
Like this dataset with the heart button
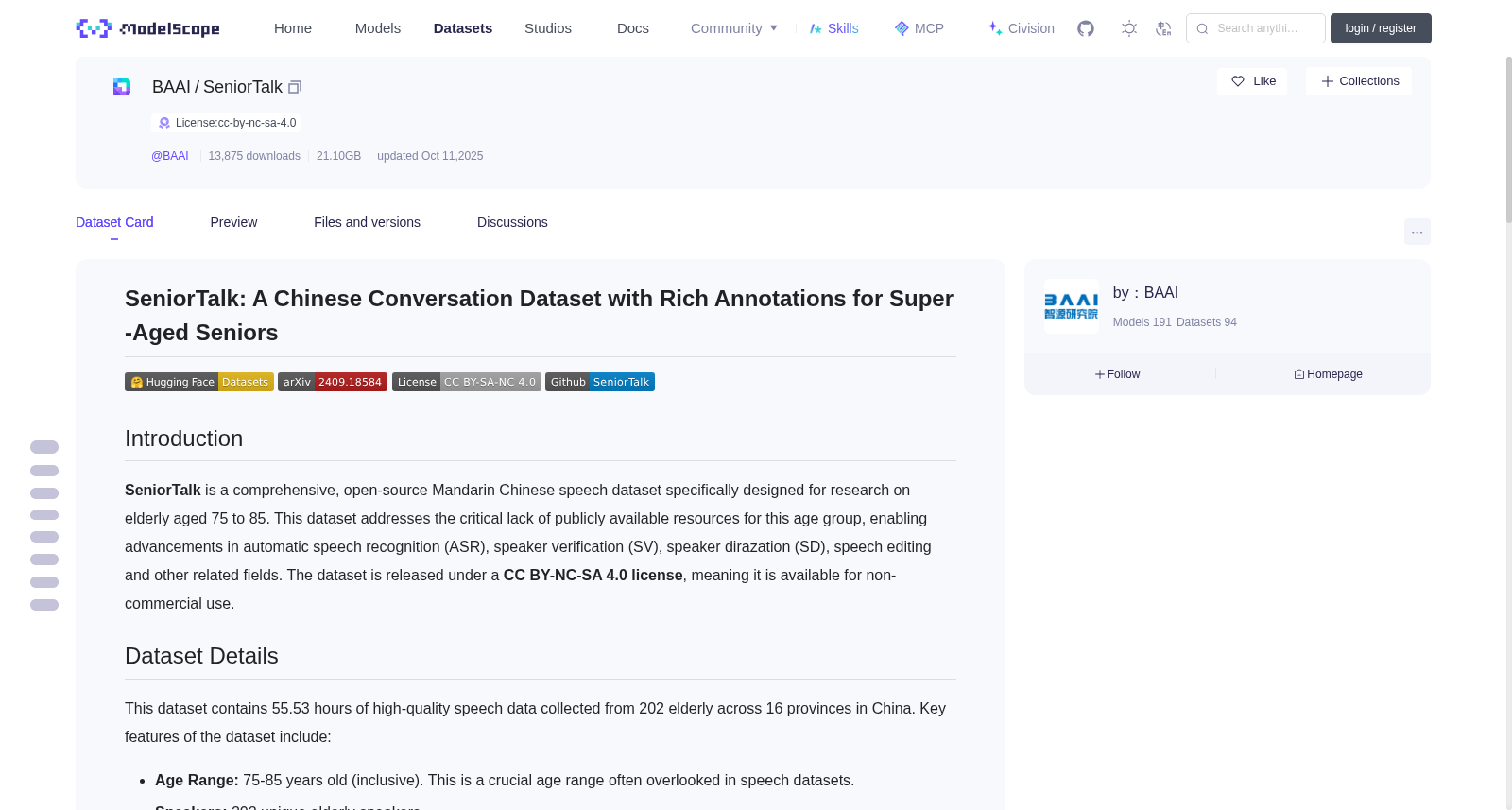coord(1252,81)
